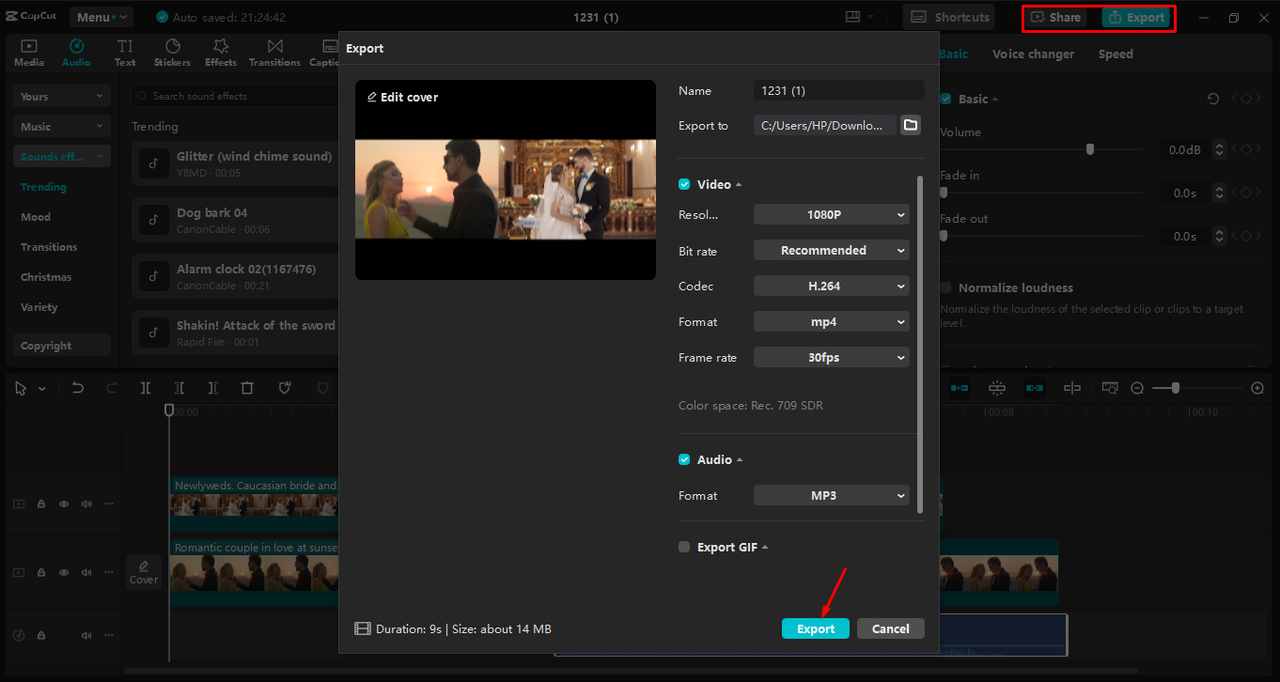Lock the Romantic couple video track
This screenshot has height=682, width=1280.
(41, 573)
